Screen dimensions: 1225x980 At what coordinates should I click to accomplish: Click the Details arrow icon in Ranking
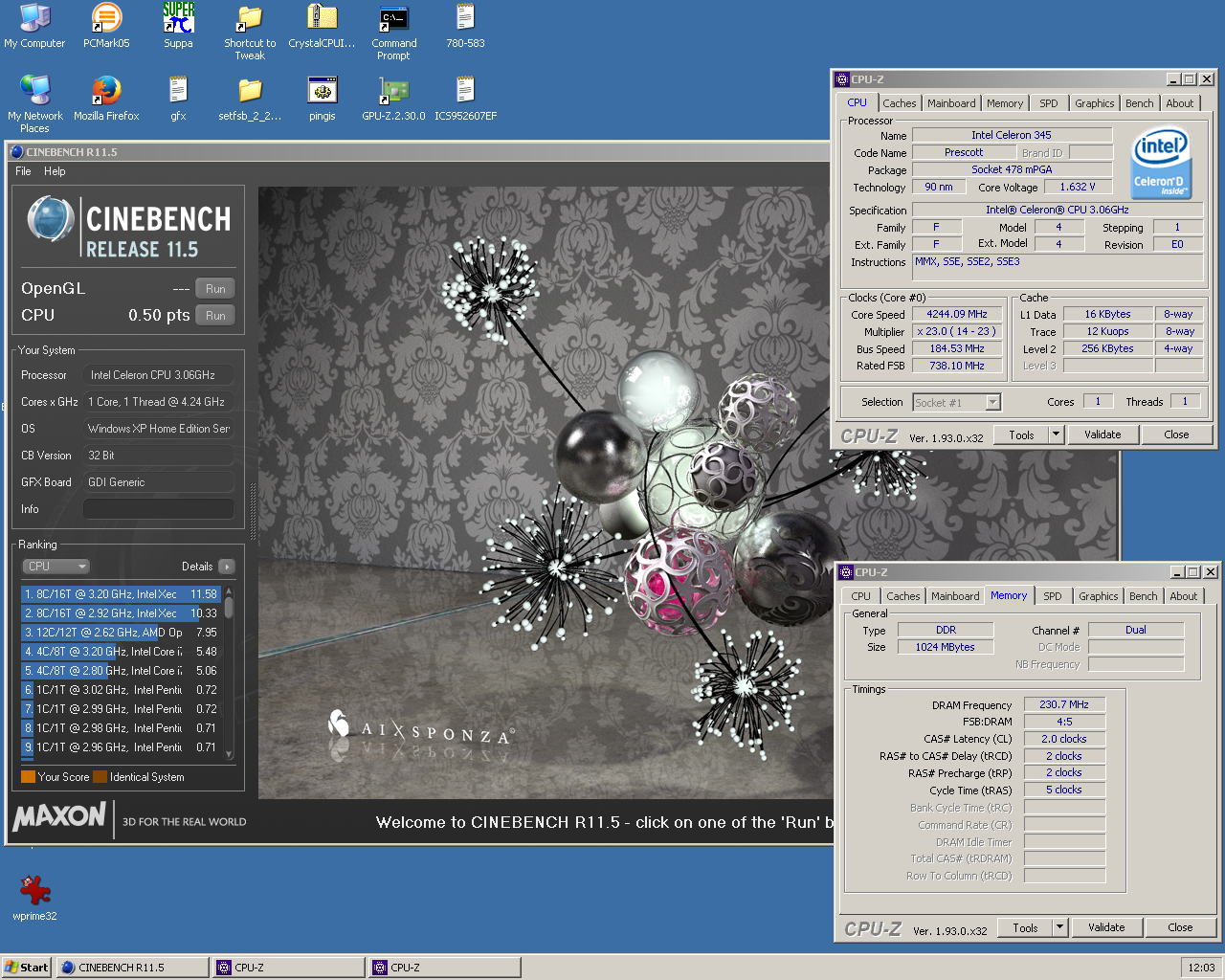[x=227, y=567]
